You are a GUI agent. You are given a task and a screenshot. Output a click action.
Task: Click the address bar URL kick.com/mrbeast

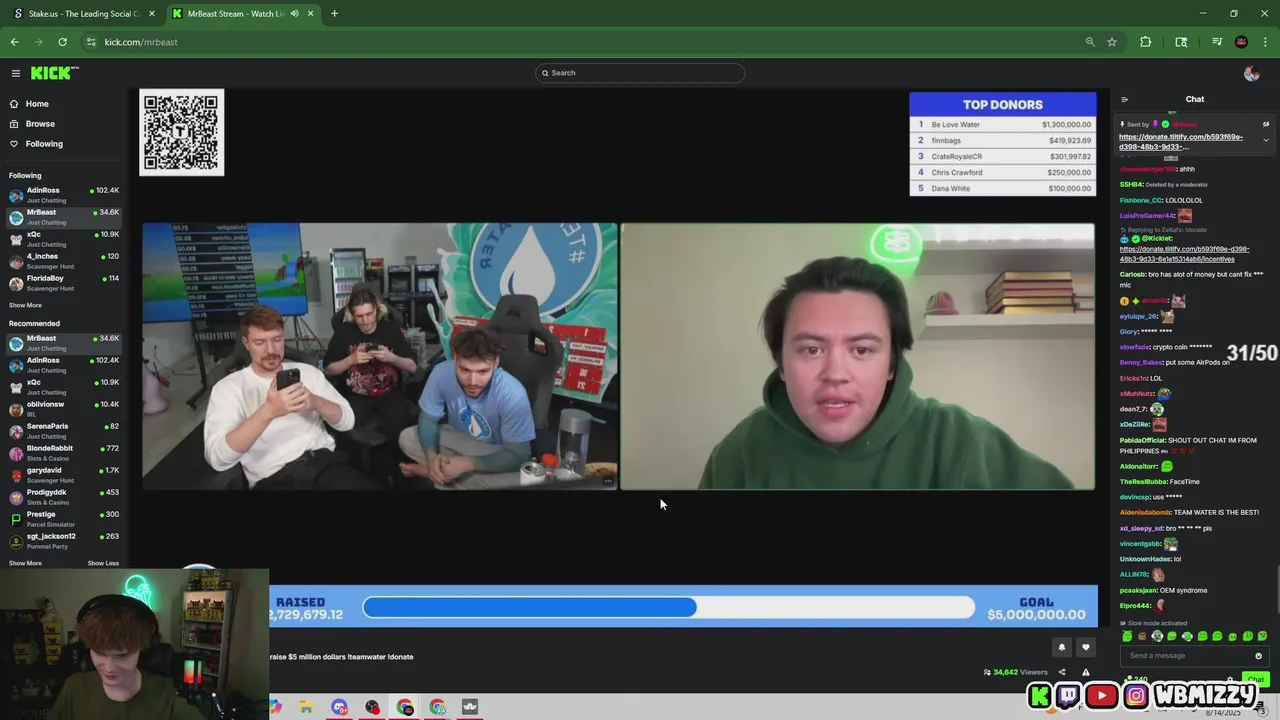click(x=141, y=42)
